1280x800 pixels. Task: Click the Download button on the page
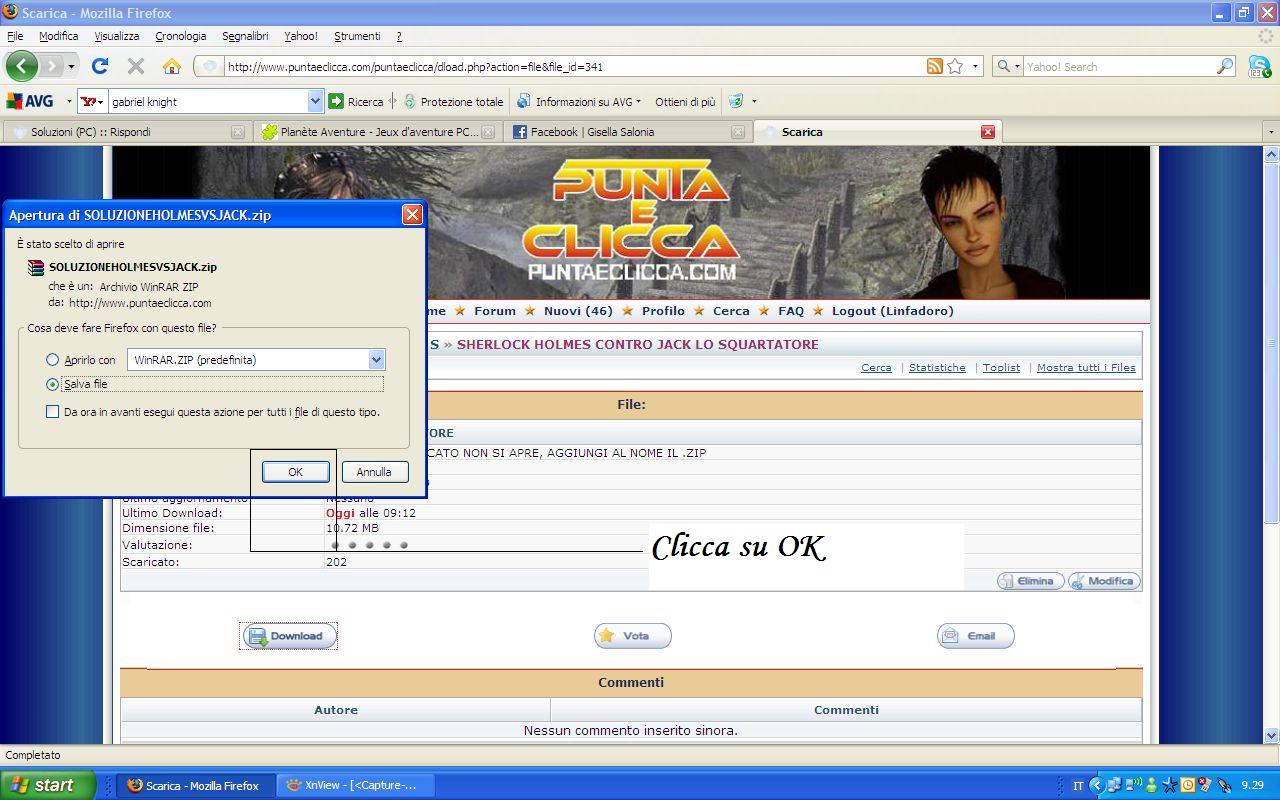coord(289,636)
